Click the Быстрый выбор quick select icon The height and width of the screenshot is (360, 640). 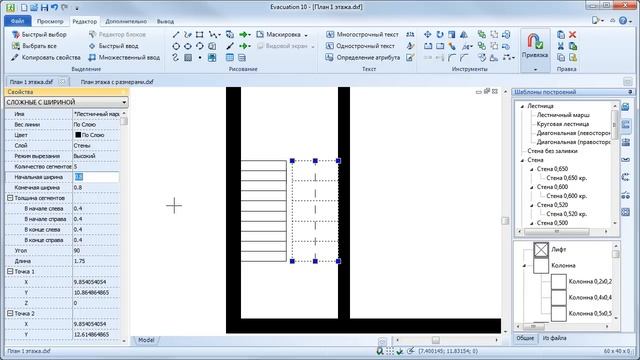(16, 35)
